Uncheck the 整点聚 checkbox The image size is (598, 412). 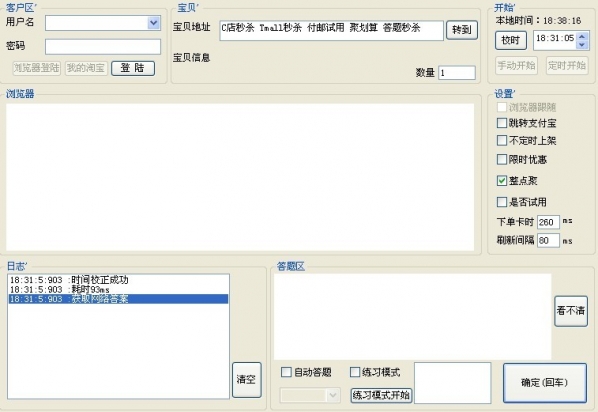pos(502,180)
